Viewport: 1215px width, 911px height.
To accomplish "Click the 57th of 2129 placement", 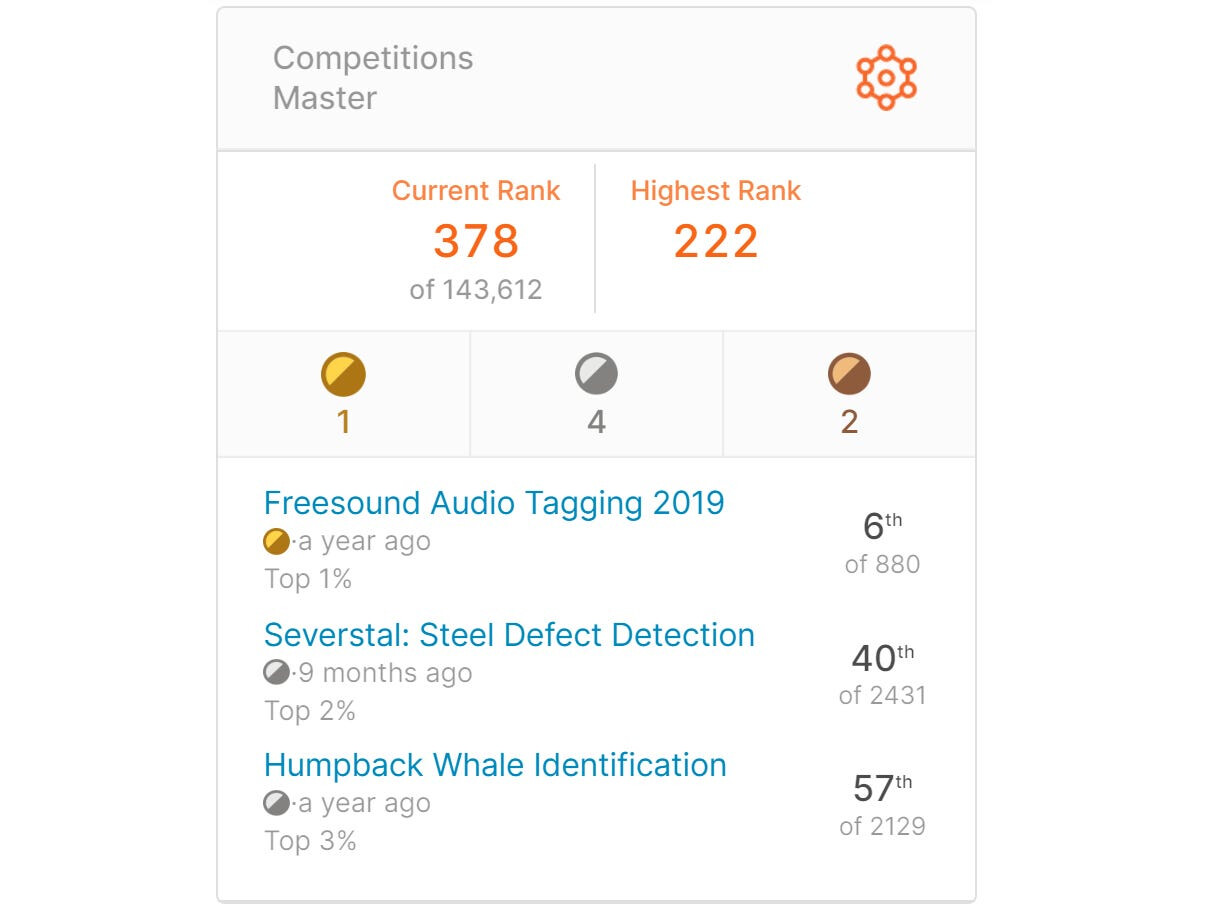I will click(882, 805).
